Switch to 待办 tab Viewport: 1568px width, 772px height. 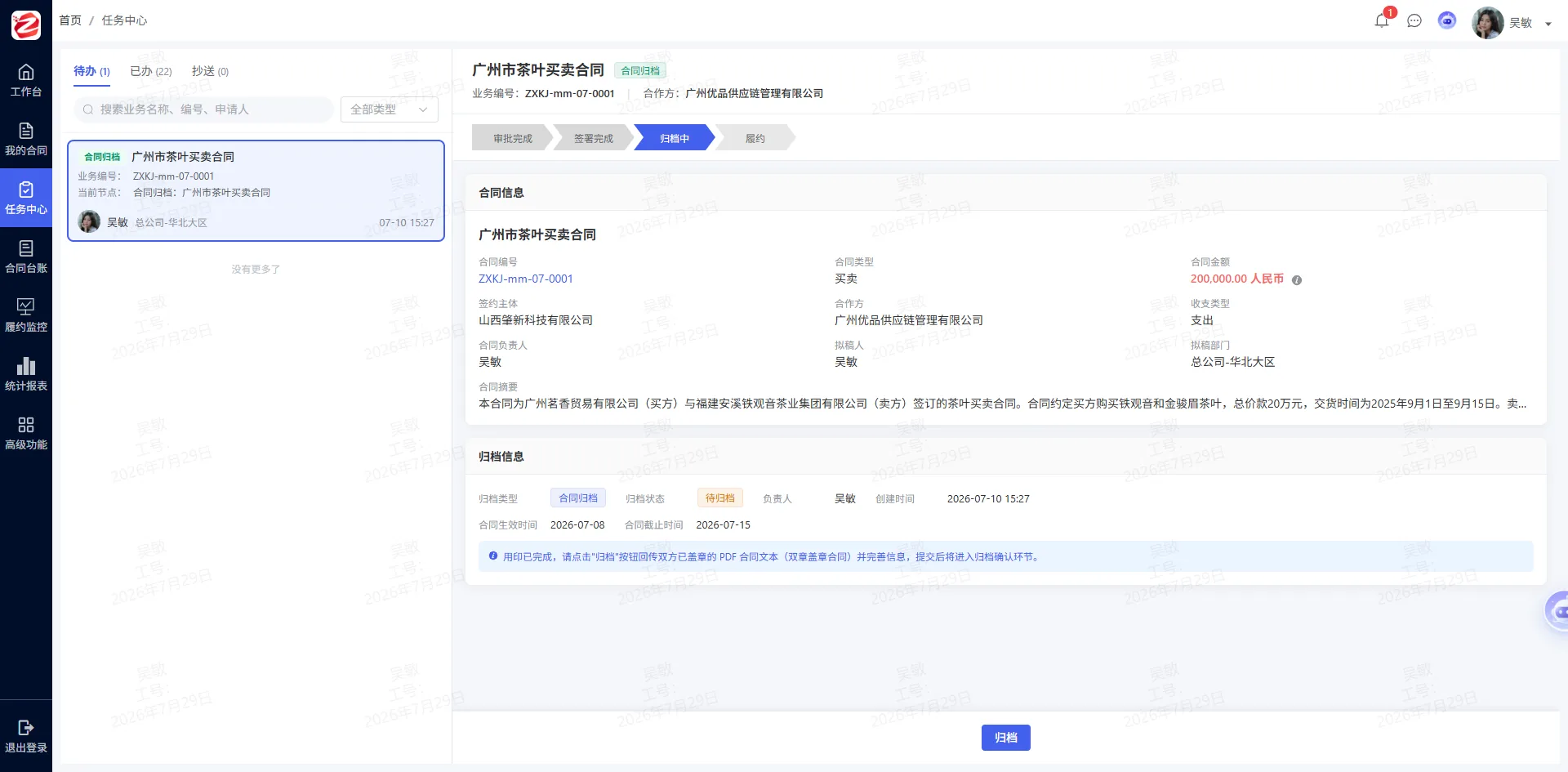point(91,72)
